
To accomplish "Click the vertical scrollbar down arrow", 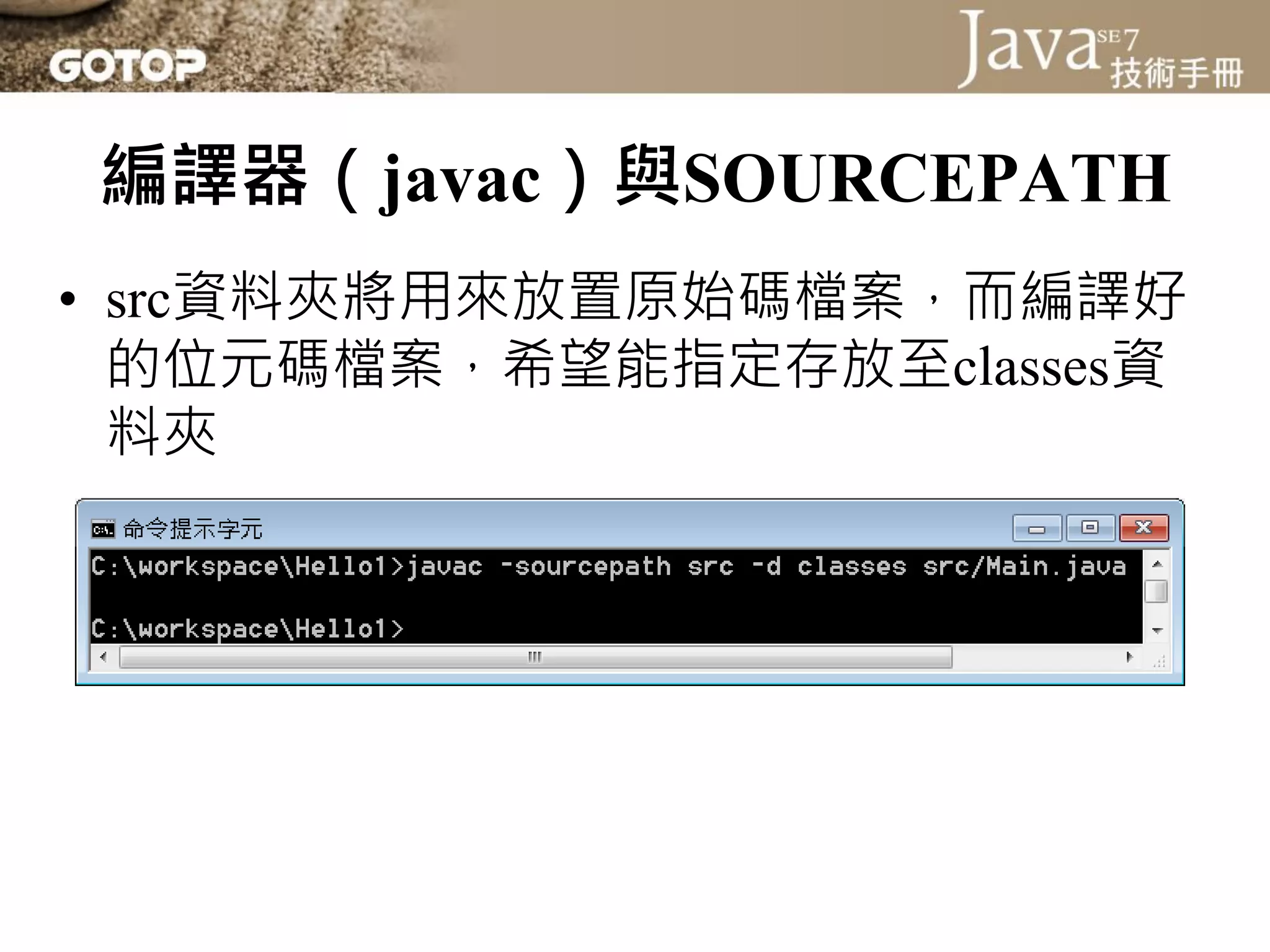I will [1157, 631].
